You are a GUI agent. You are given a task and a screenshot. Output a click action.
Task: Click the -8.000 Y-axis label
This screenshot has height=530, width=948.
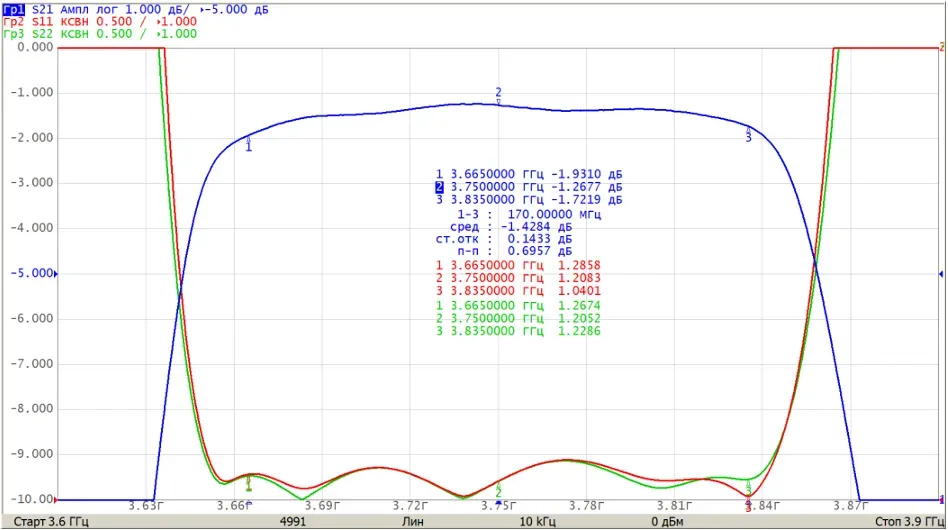(x=32, y=409)
